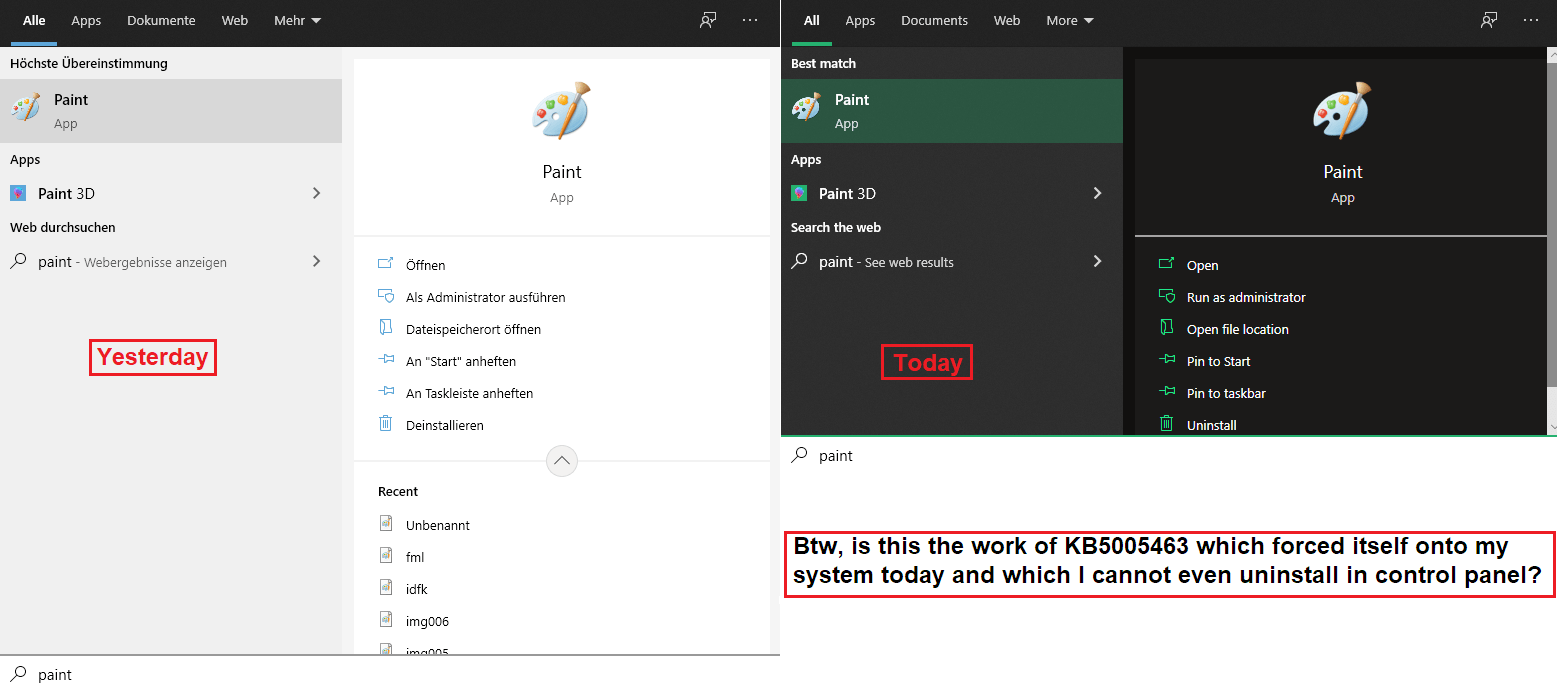Click 'Uninstall' in the dark panel
The height and width of the screenshot is (690, 1557).
[1211, 425]
